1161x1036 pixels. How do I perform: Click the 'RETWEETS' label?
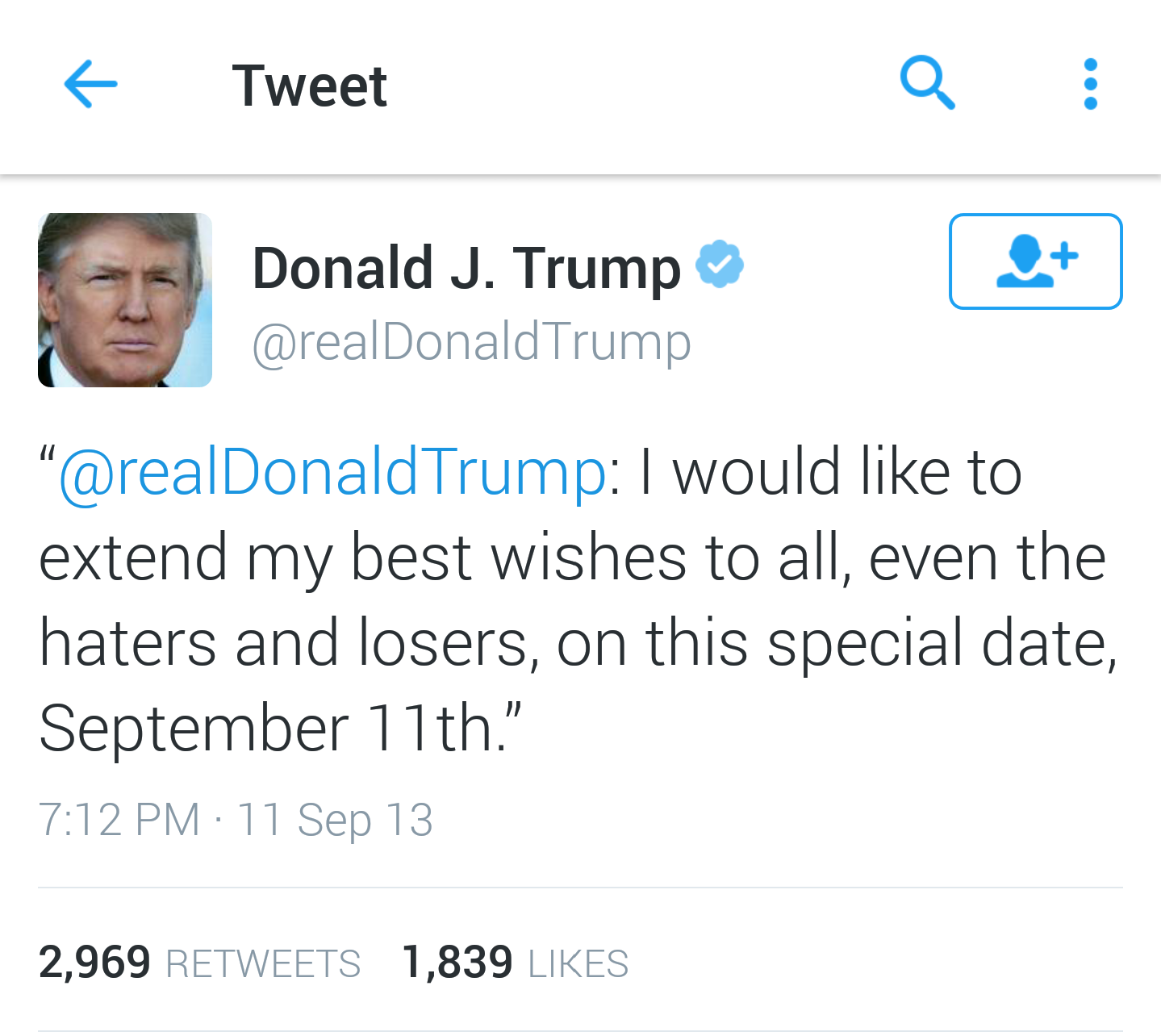[x=263, y=963]
